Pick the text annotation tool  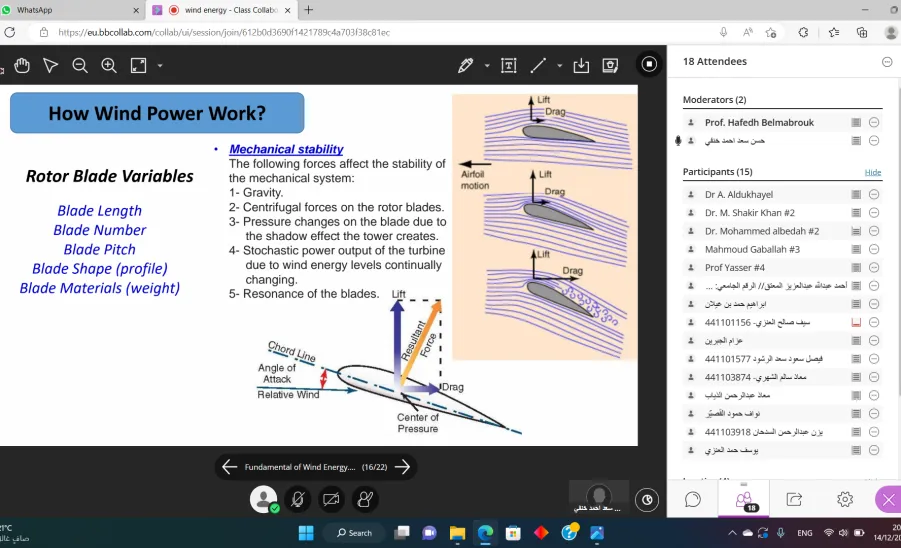pos(509,65)
